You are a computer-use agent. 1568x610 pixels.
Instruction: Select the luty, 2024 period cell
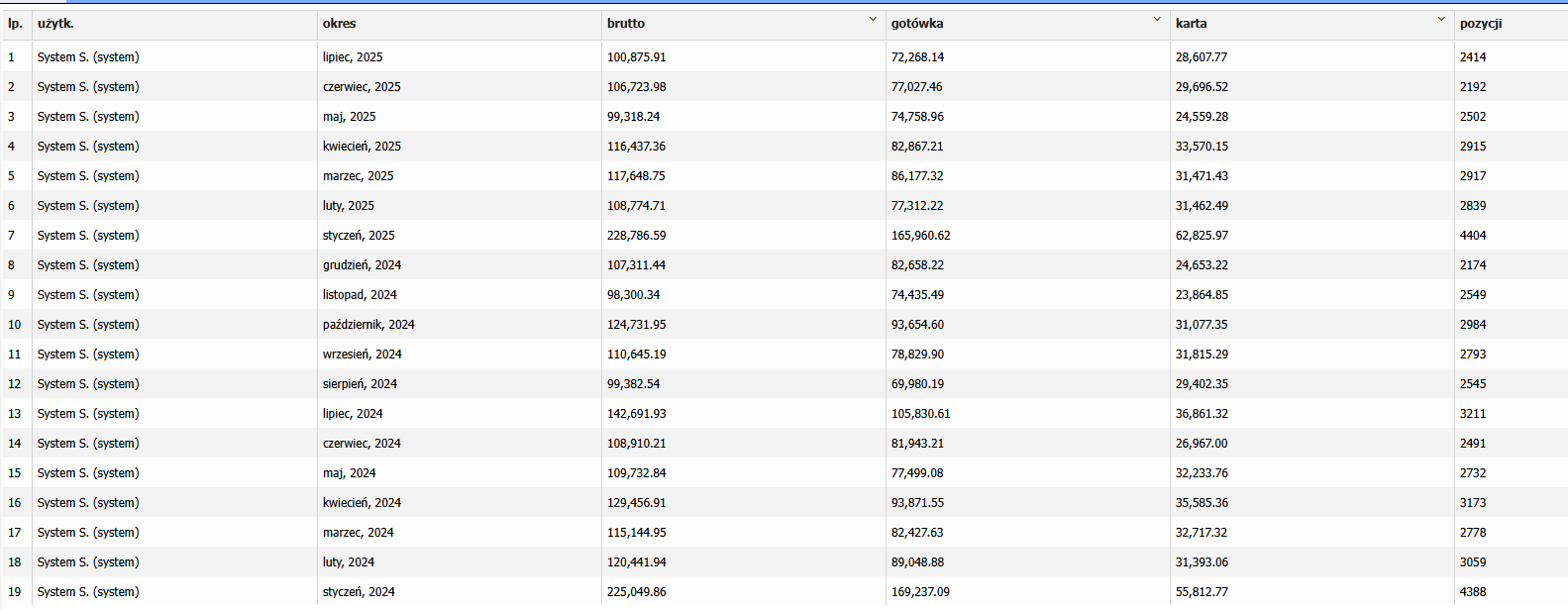[x=349, y=562]
